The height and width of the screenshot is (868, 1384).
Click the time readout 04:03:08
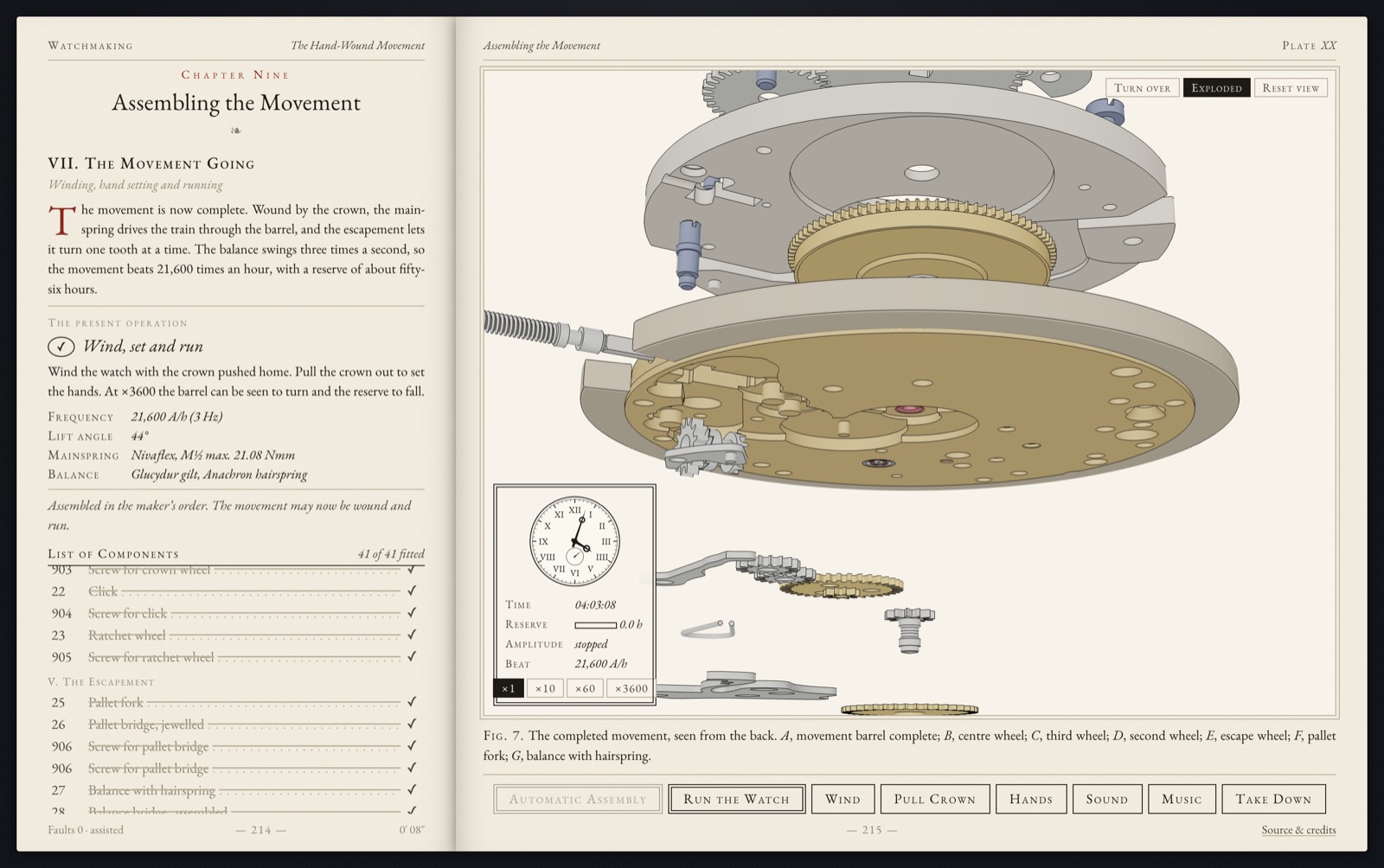pyautogui.click(x=595, y=604)
